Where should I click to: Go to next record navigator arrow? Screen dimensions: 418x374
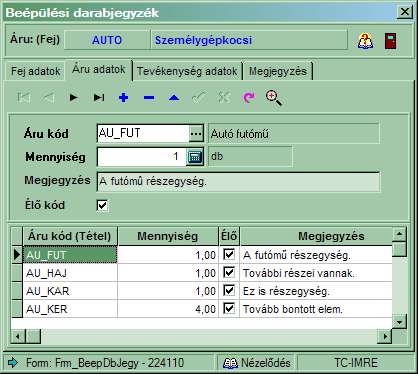tap(73, 98)
